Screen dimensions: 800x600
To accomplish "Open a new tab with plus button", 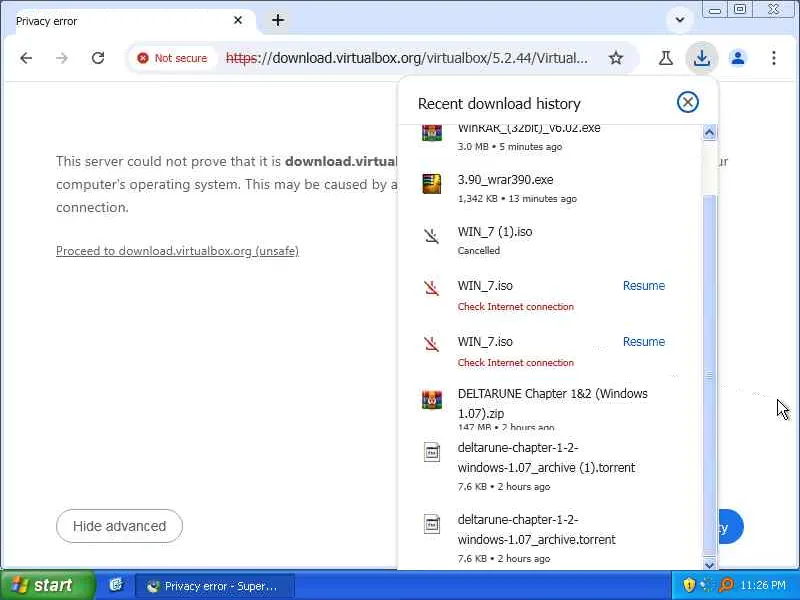I will tap(278, 20).
